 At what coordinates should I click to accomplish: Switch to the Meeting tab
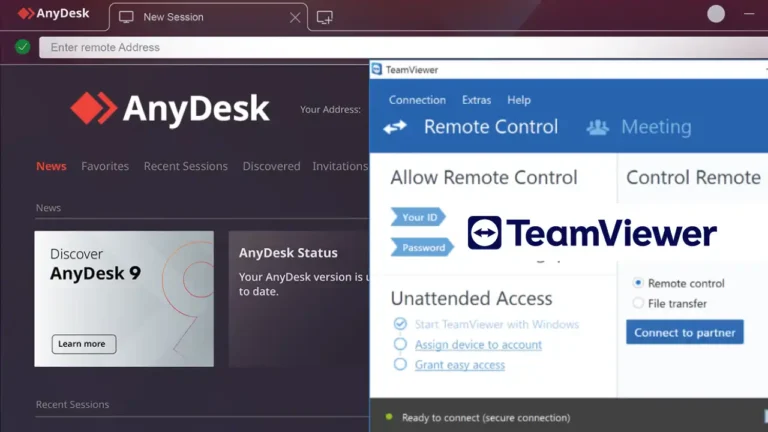pyautogui.click(x=656, y=127)
